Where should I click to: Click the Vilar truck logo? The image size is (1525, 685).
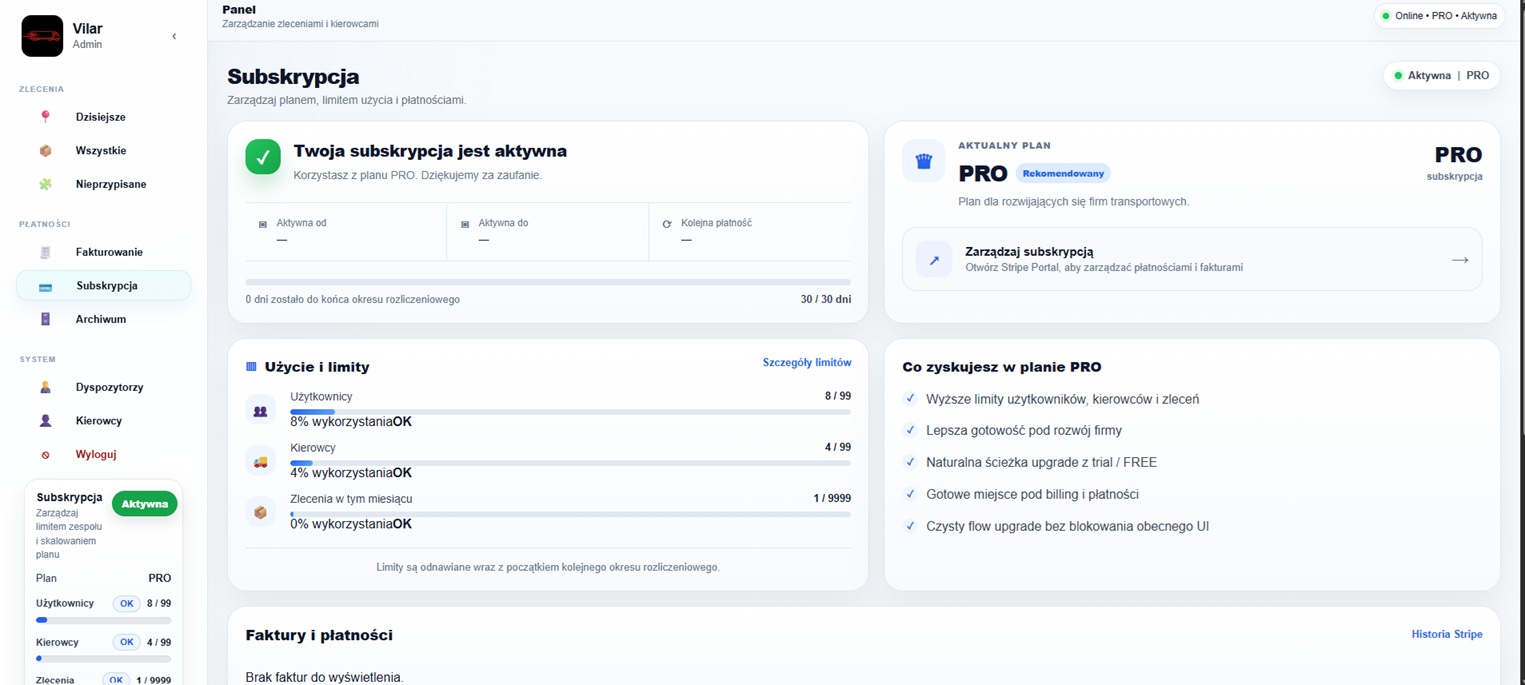[x=42, y=36]
